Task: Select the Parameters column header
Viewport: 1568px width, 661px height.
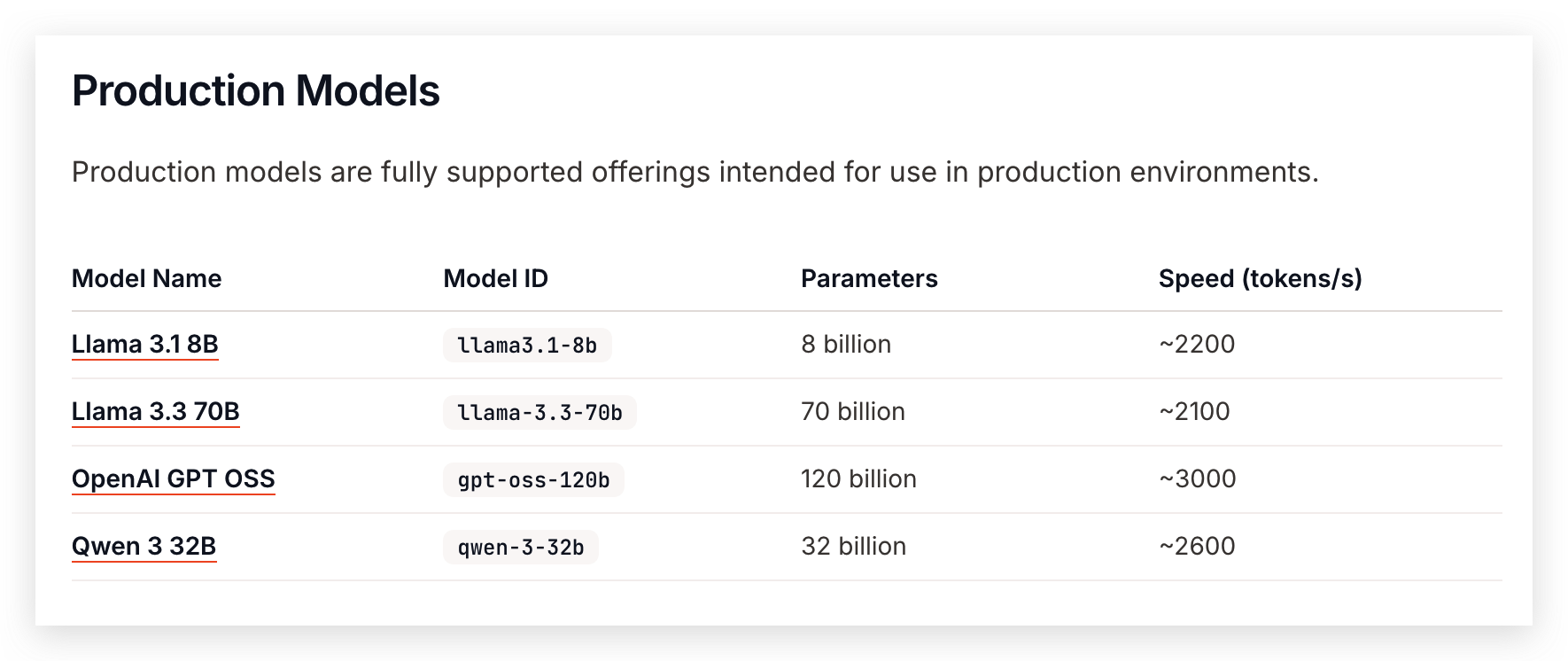Action: point(869,278)
